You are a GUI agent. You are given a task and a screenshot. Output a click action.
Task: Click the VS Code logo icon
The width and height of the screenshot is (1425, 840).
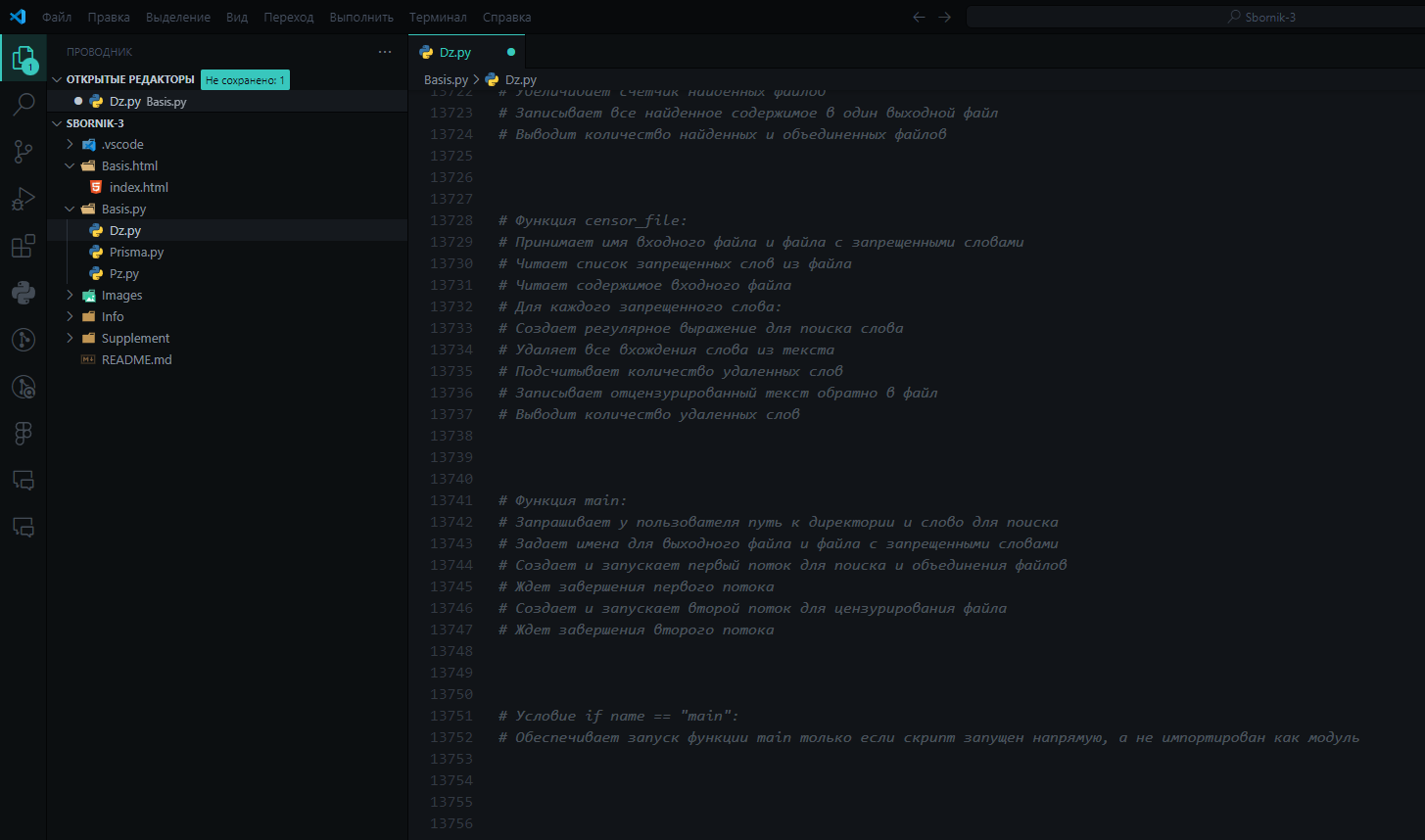[18, 17]
